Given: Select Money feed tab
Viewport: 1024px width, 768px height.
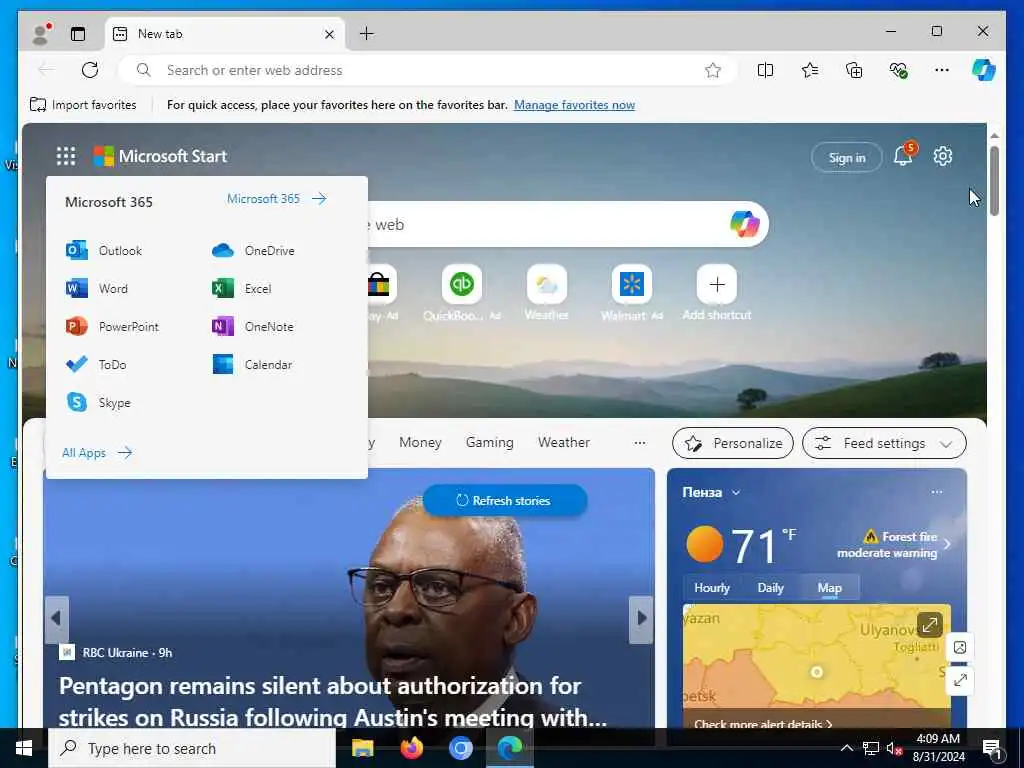Looking at the screenshot, I should click(x=421, y=443).
